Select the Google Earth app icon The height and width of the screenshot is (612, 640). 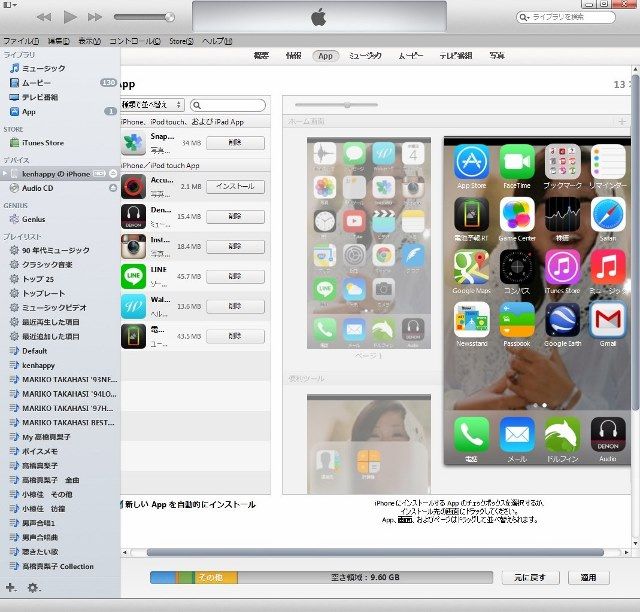tap(562, 320)
